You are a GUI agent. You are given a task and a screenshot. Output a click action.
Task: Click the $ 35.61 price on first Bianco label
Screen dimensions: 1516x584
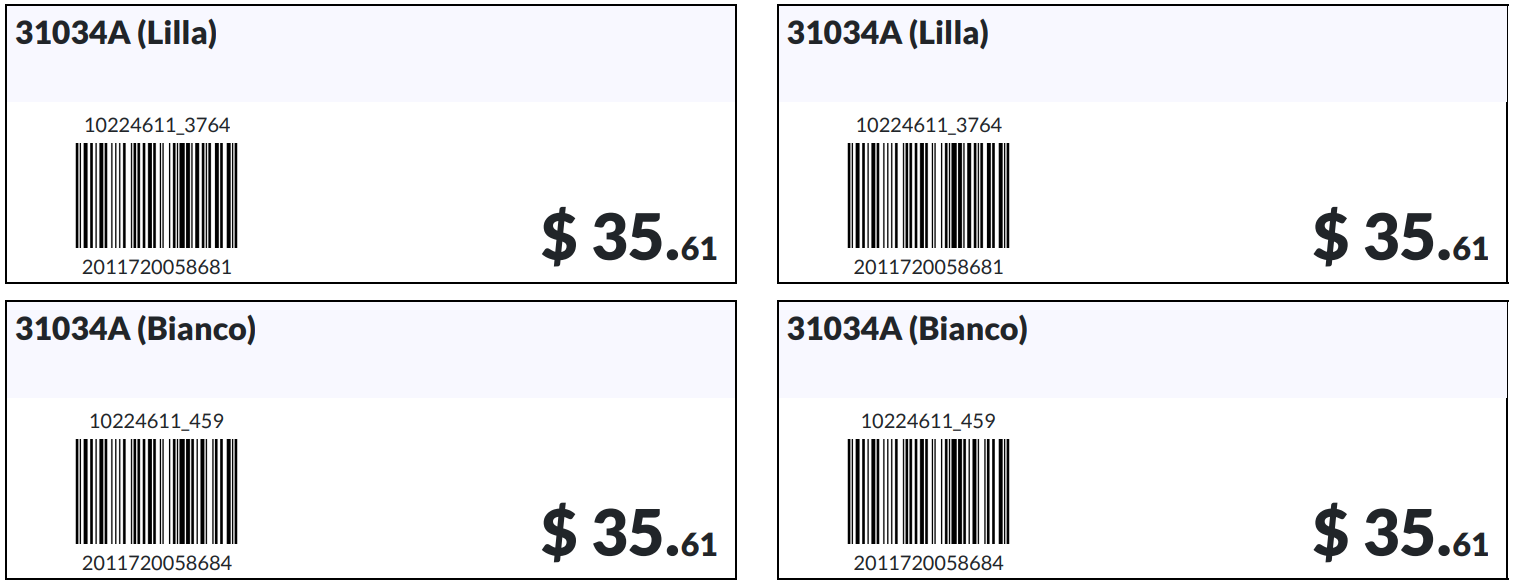click(x=630, y=533)
